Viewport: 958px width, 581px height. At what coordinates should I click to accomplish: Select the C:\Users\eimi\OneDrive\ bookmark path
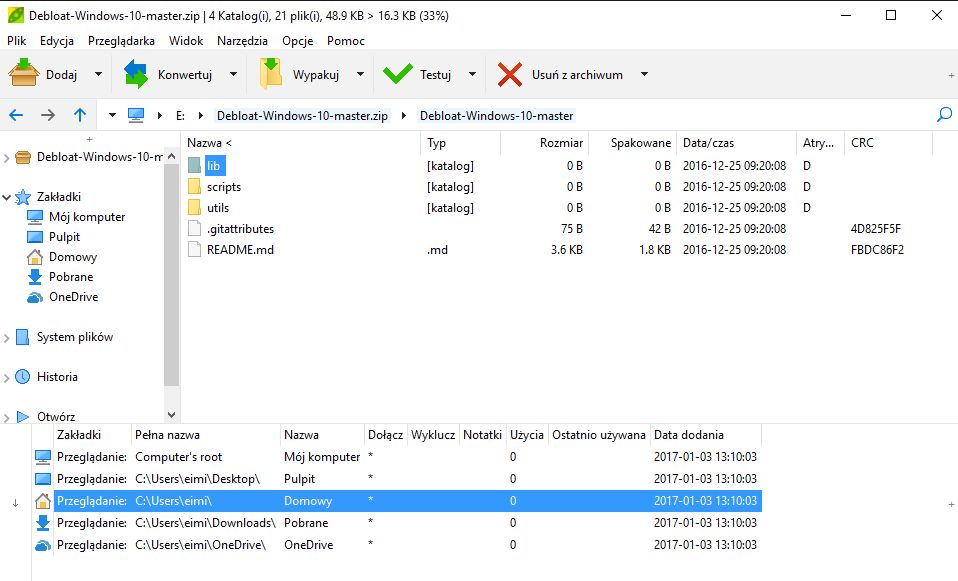200,545
